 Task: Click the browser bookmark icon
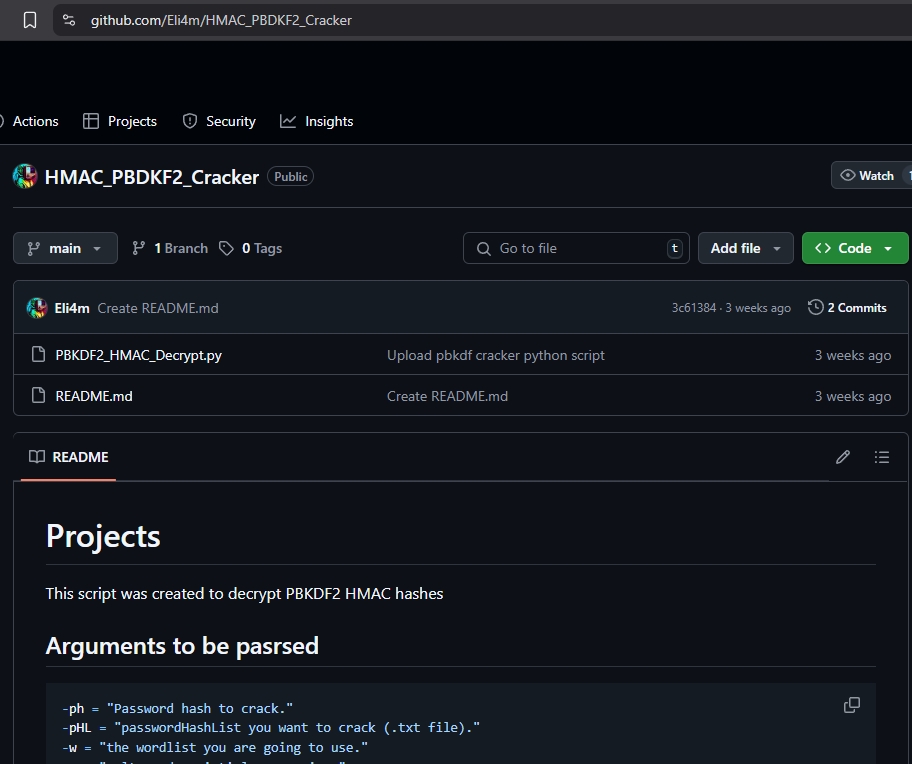point(30,20)
